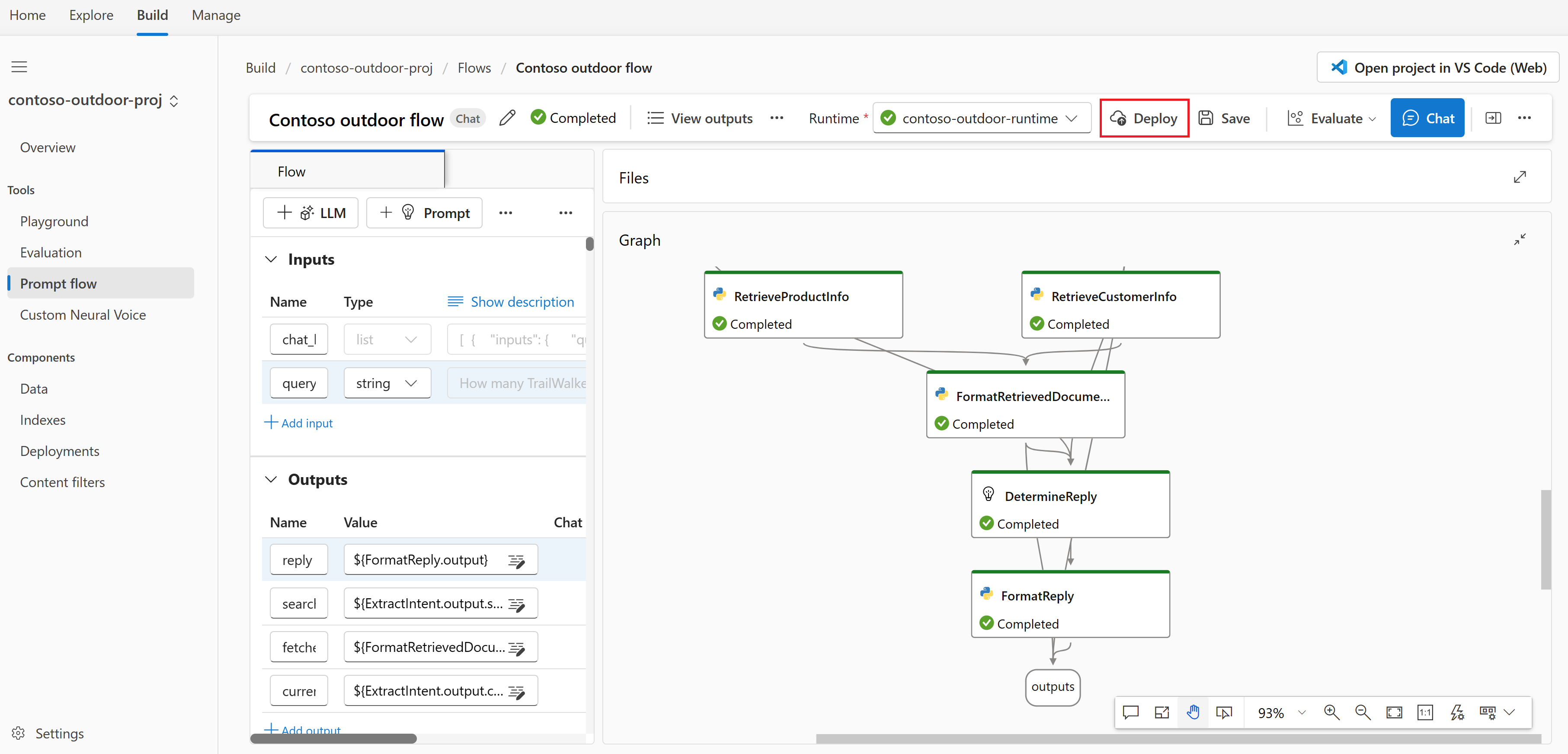Click the query input name field

299,383
